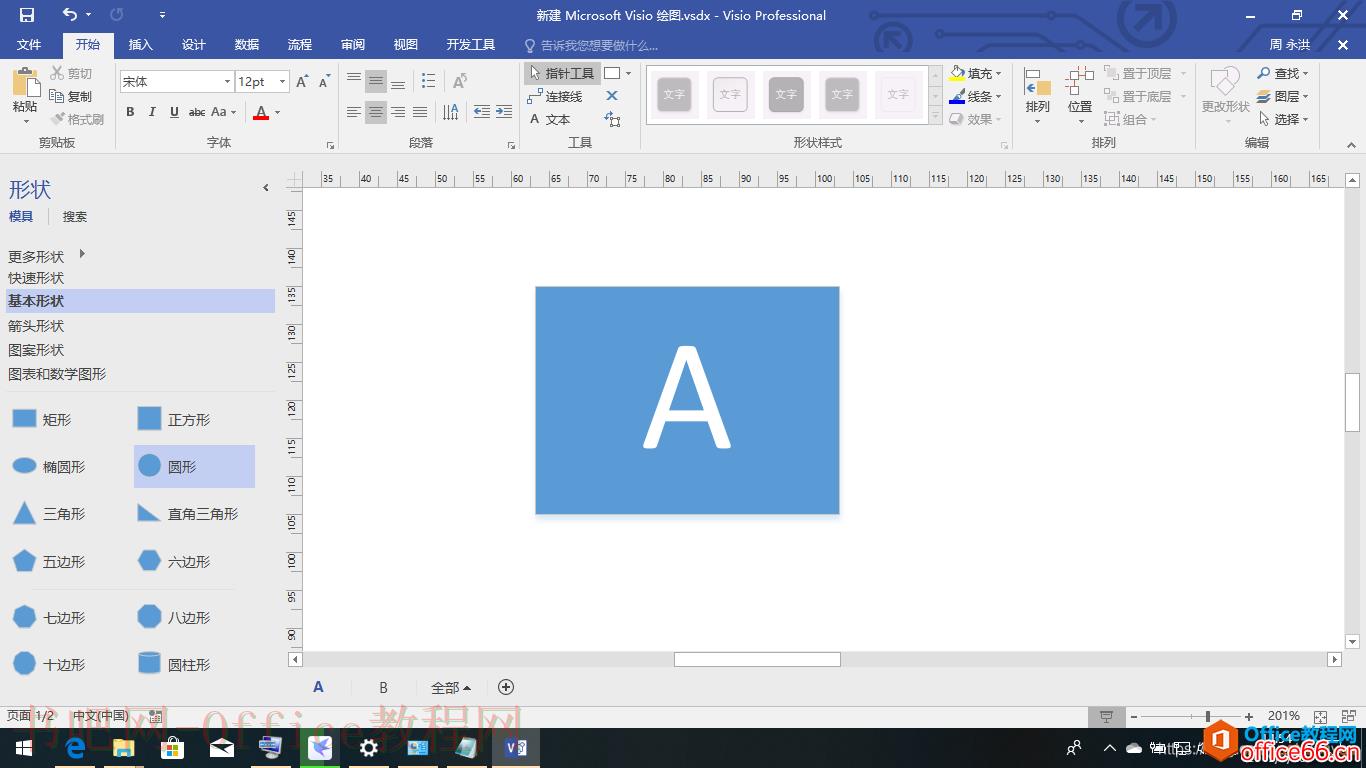Open the rectangle drawing tool dropdown
This screenshot has width=1366, height=768.
click(628, 73)
